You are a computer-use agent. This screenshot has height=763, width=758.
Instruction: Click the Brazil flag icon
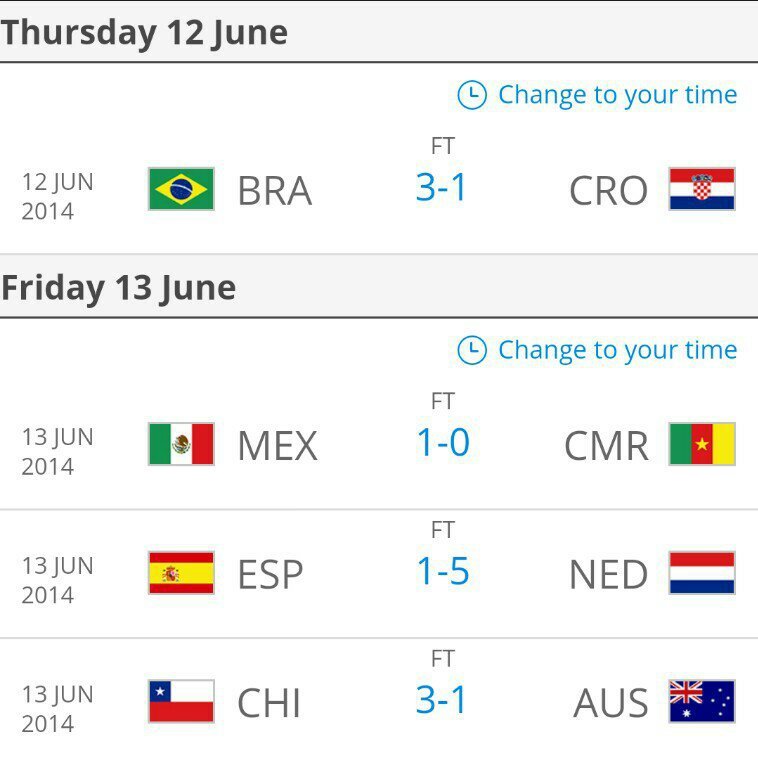181,189
